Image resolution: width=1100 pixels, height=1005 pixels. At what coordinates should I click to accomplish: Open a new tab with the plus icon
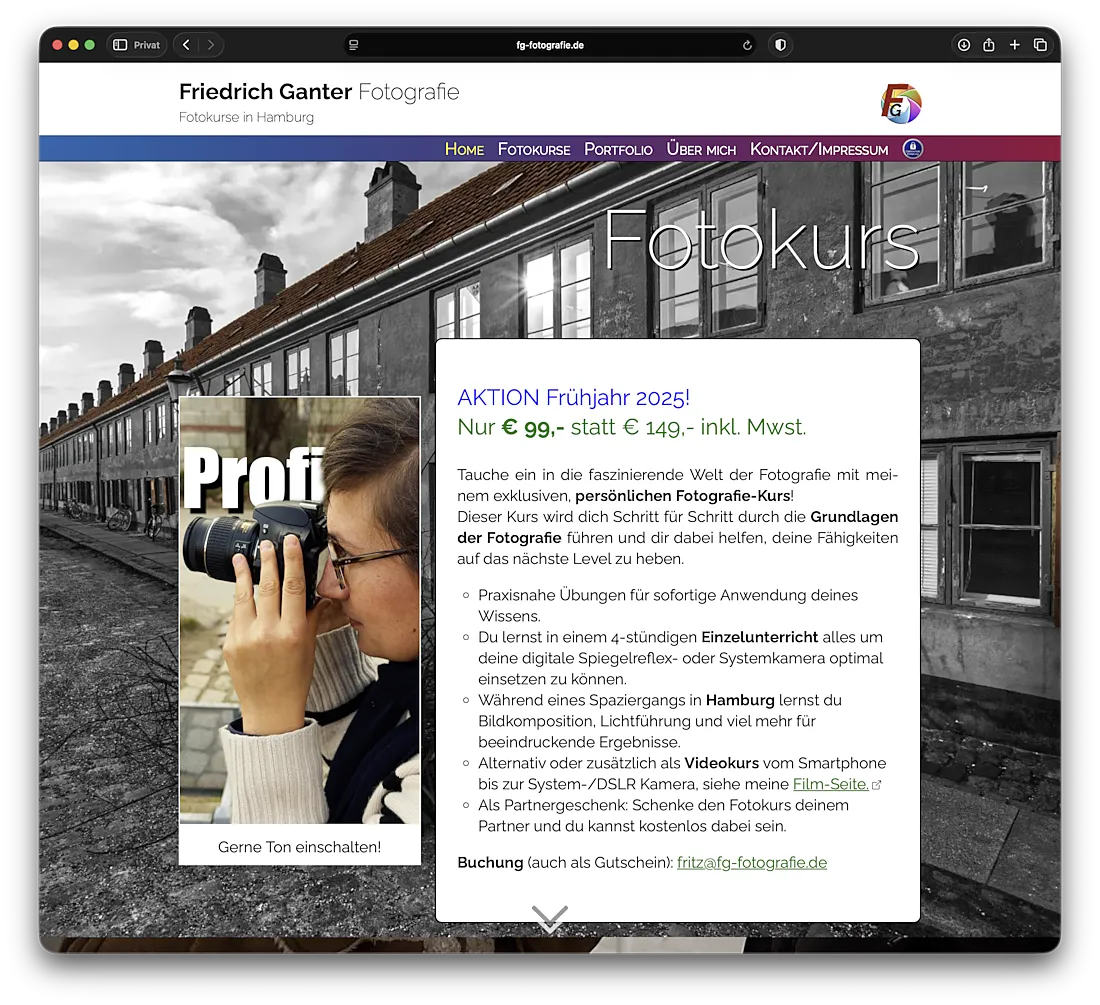pyautogui.click(x=1014, y=45)
